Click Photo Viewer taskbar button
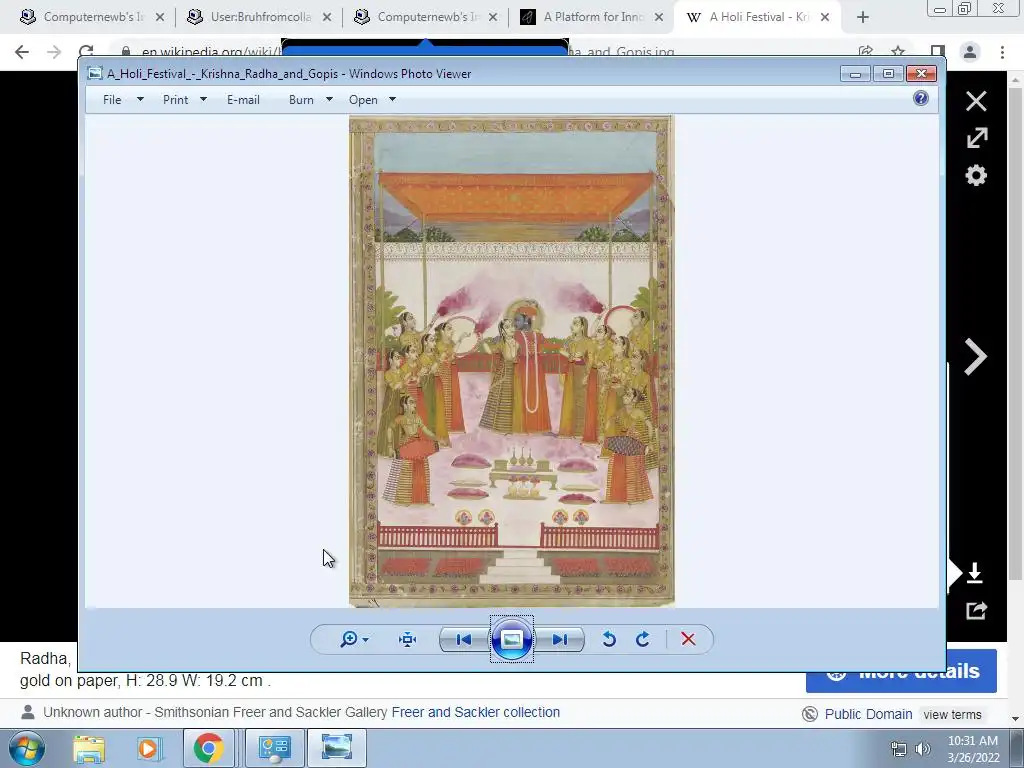 pyautogui.click(x=336, y=748)
